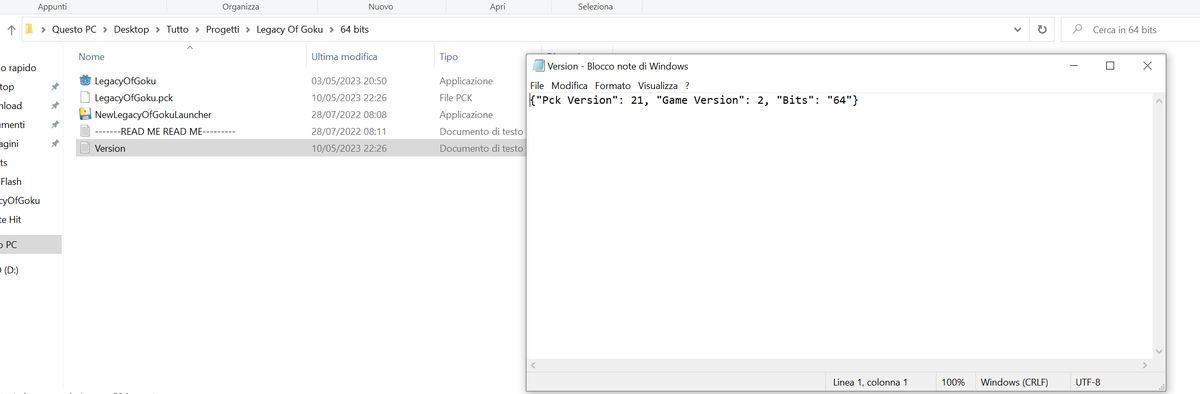Select the Questo PC item in the sidebar
1200x394 pixels.
pos(30,244)
